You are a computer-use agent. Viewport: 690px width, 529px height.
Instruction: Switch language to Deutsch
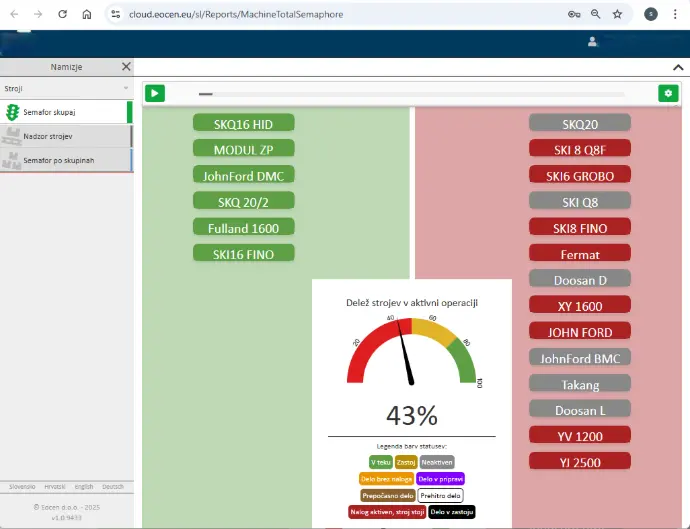[113, 487]
